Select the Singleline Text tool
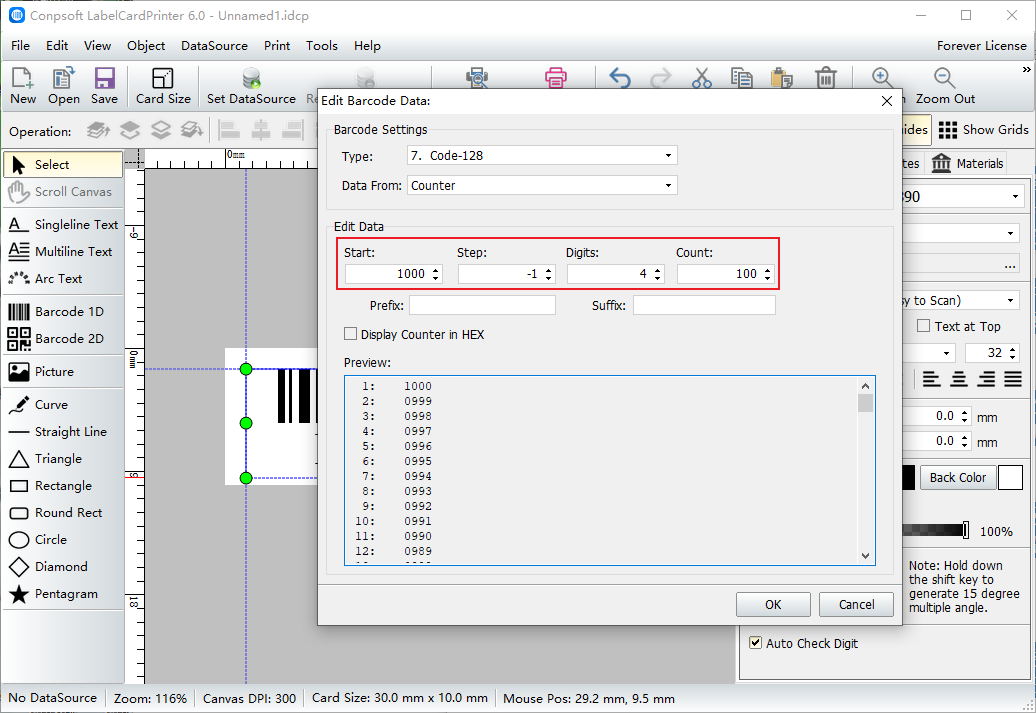 [63, 225]
